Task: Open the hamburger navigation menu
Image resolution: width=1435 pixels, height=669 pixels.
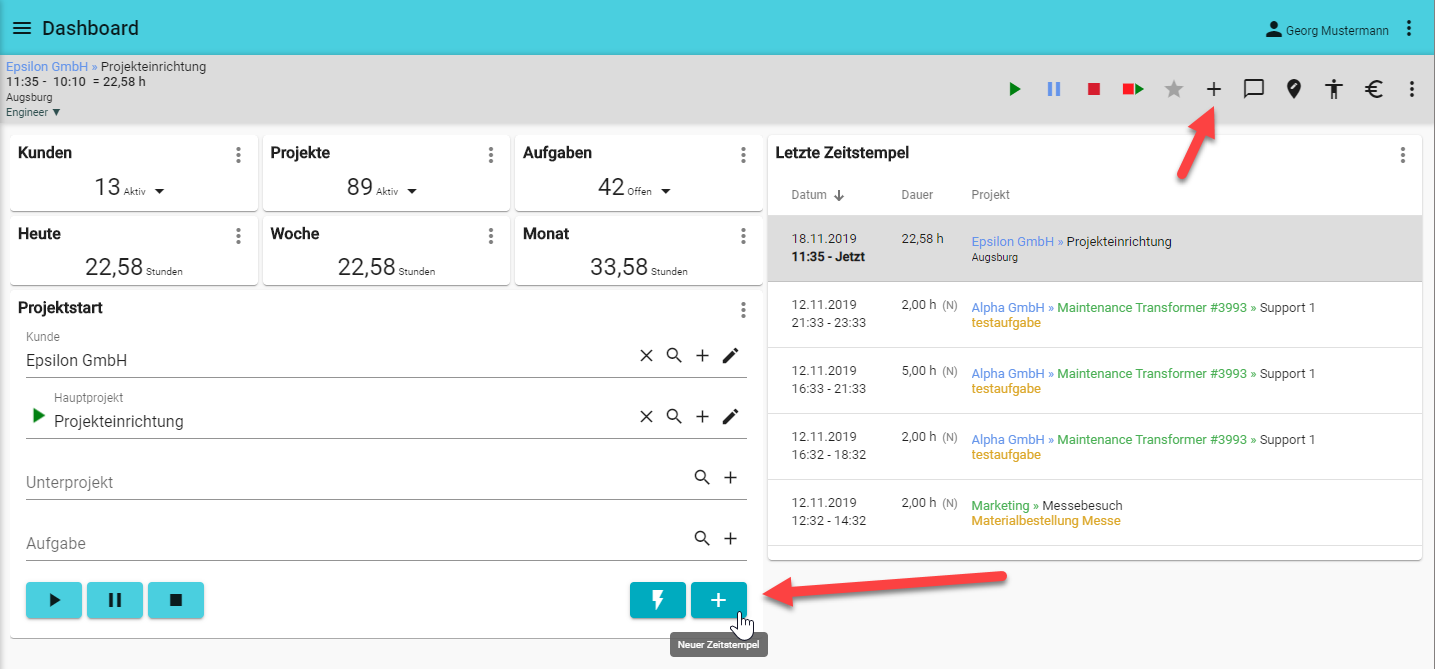Action: pyautogui.click(x=22, y=28)
